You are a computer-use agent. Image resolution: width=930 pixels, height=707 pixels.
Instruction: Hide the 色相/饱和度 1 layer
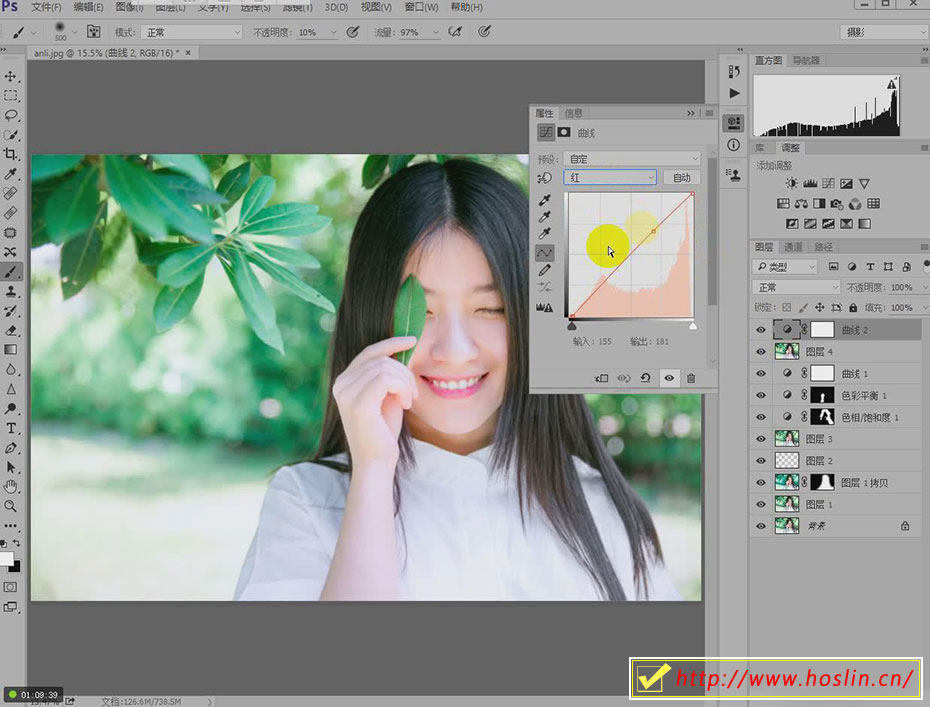761,417
